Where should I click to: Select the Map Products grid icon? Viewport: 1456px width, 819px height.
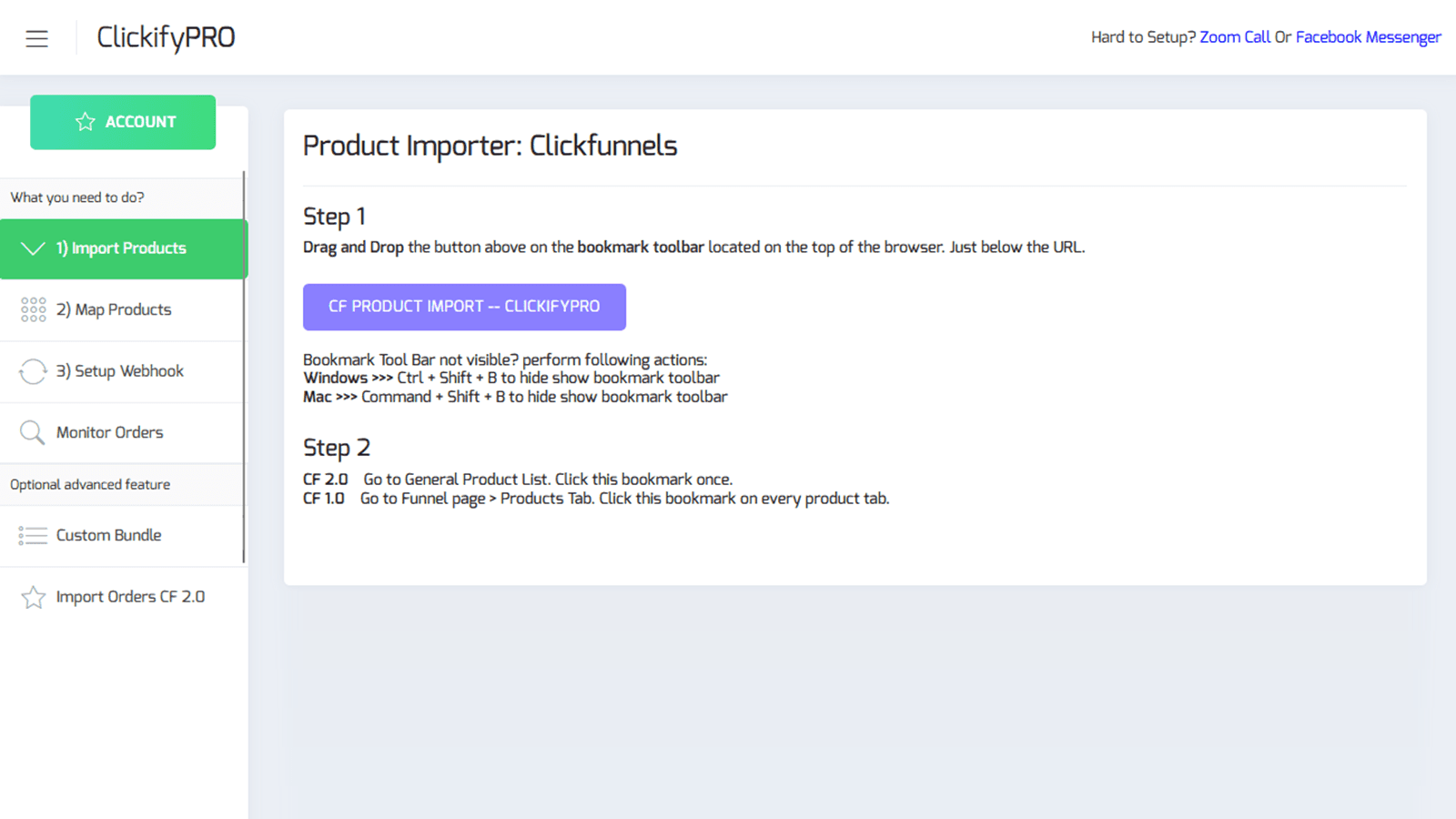click(x=33, y=309)
